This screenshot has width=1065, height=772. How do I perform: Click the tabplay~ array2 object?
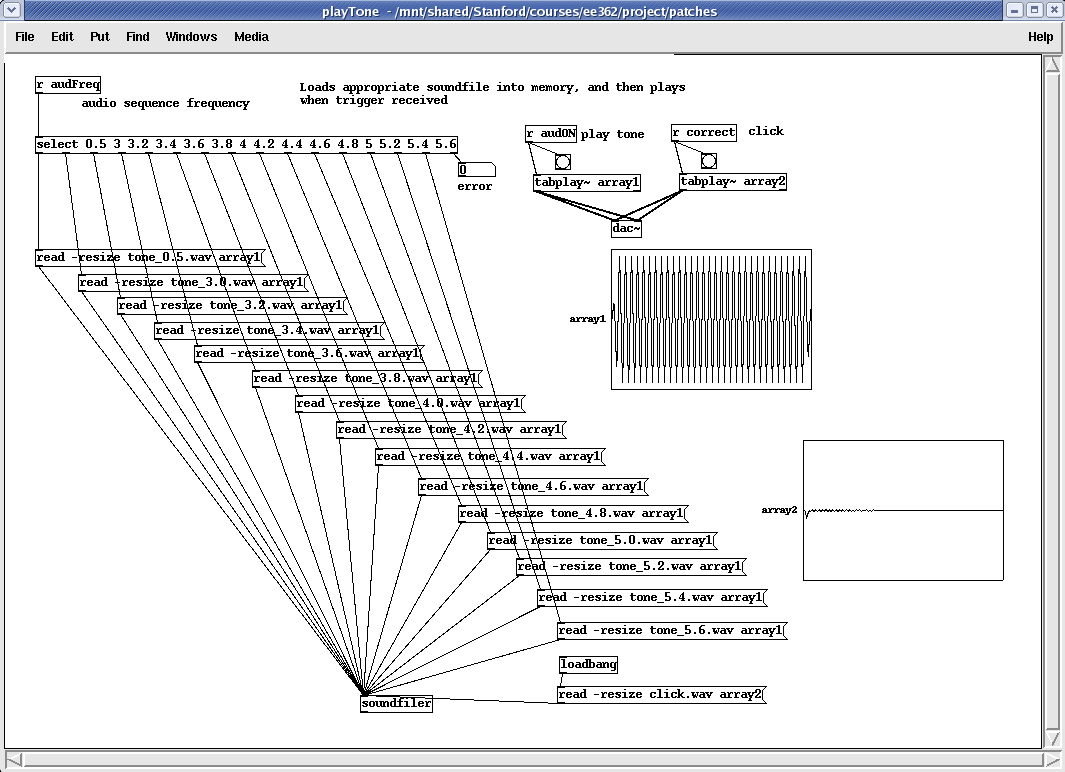click(x=732, y=182)
